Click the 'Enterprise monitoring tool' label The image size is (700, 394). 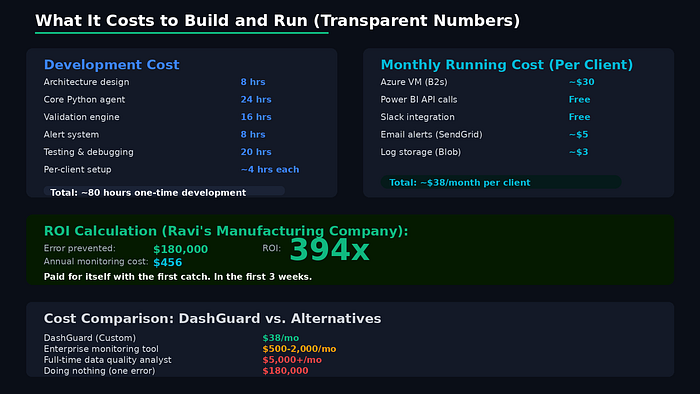[x=101, y=349]
